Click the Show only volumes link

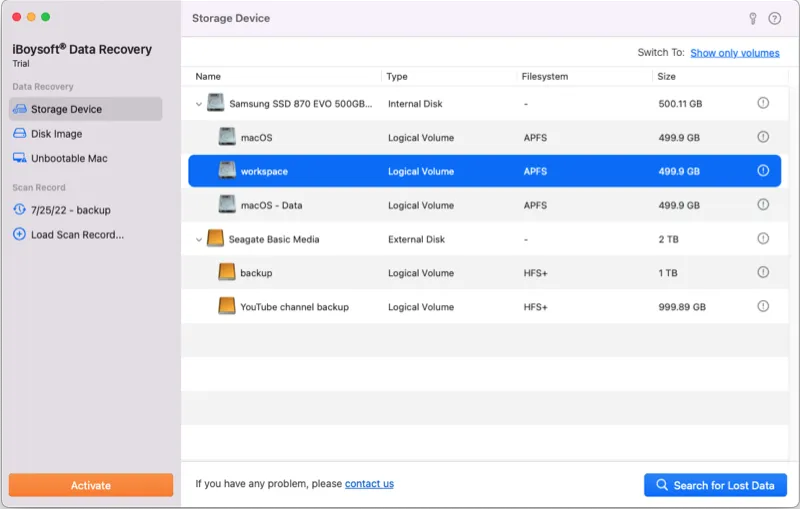click(x=734, y=53)
